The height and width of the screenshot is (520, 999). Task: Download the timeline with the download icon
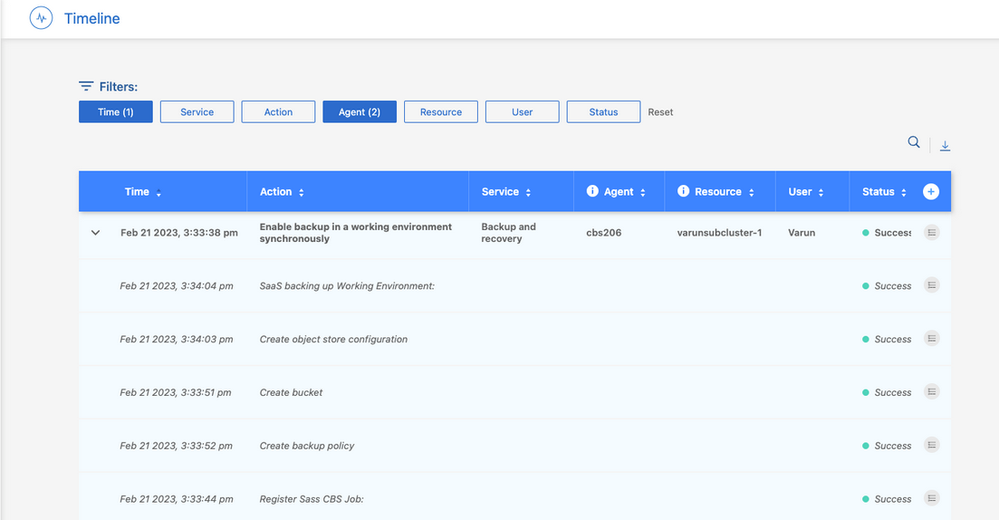945,146
